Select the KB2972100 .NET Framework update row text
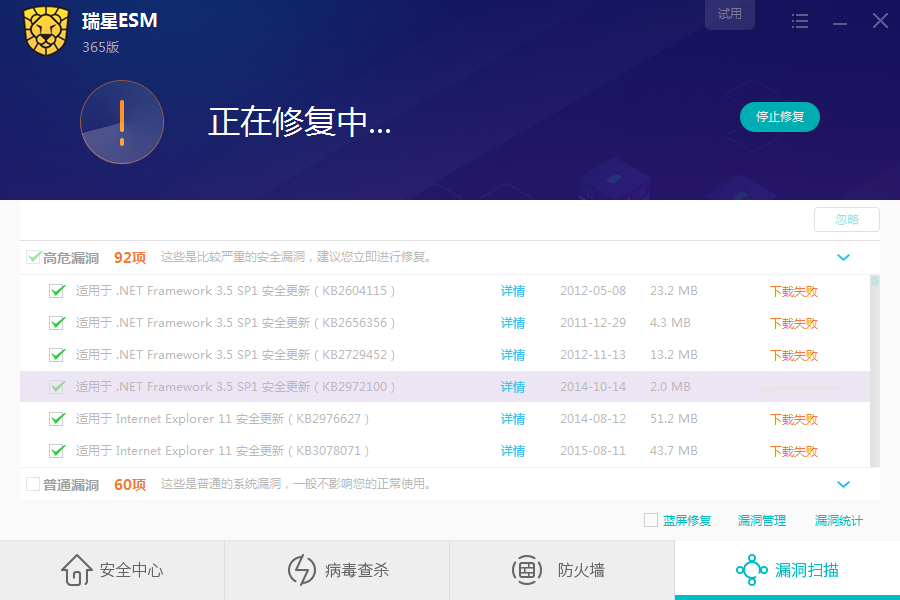The height and width of the screenshot is (600, 900). coord(235,387)
